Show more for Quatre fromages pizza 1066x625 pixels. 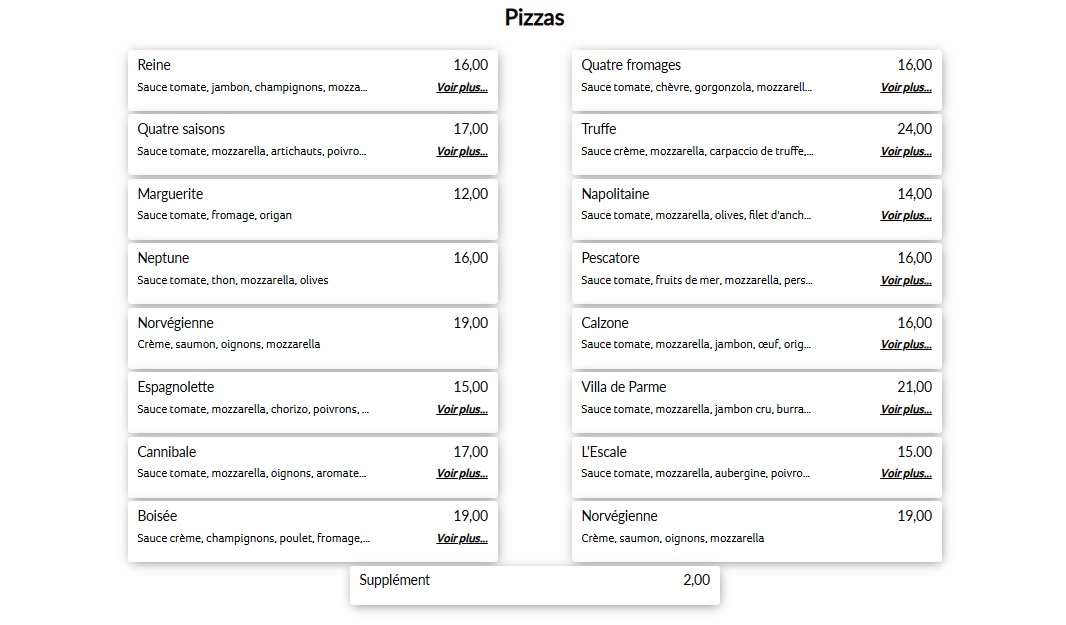tap(906, 87)
